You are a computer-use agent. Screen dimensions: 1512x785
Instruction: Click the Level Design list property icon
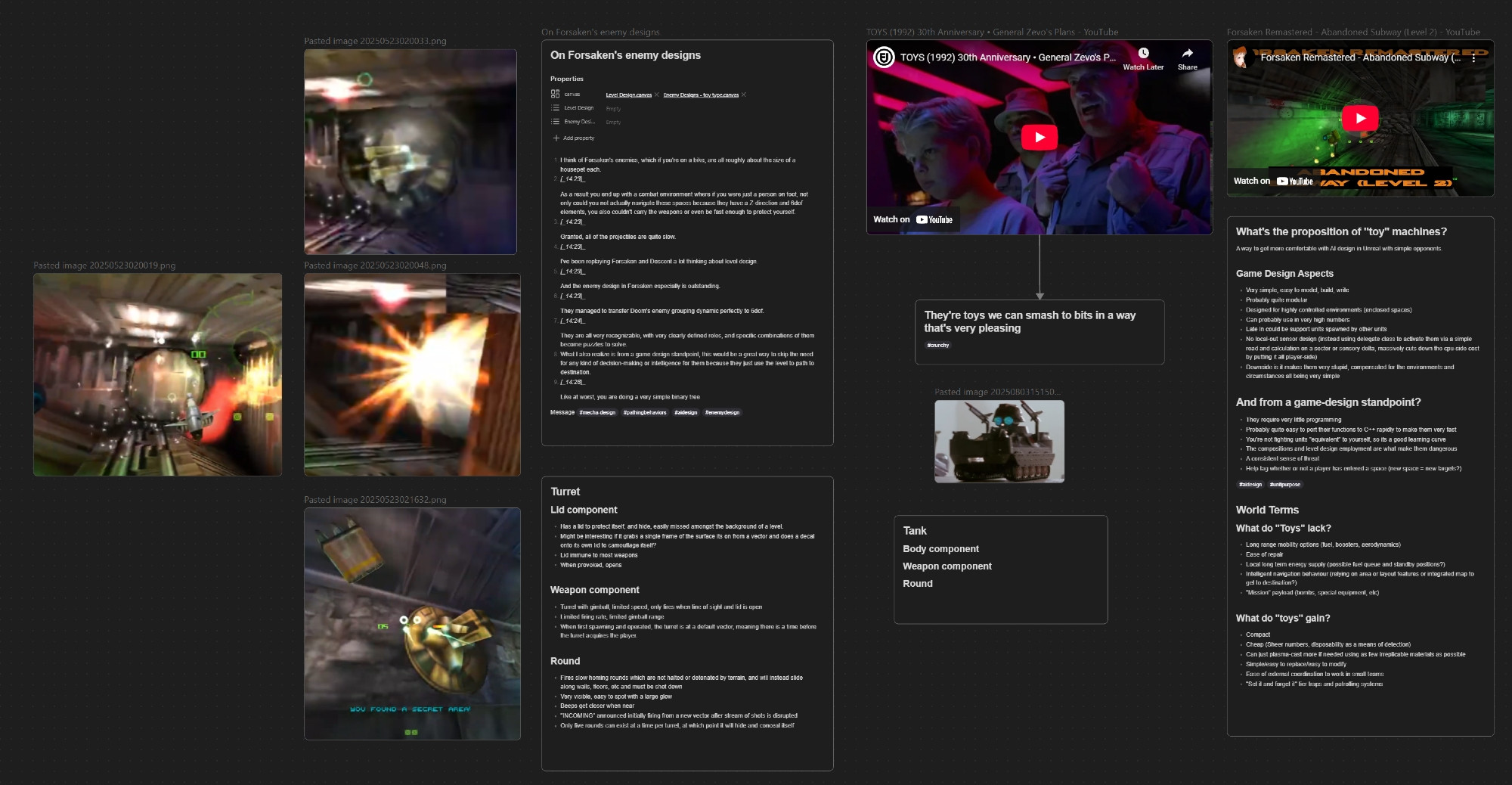click(x=555, y=108)
